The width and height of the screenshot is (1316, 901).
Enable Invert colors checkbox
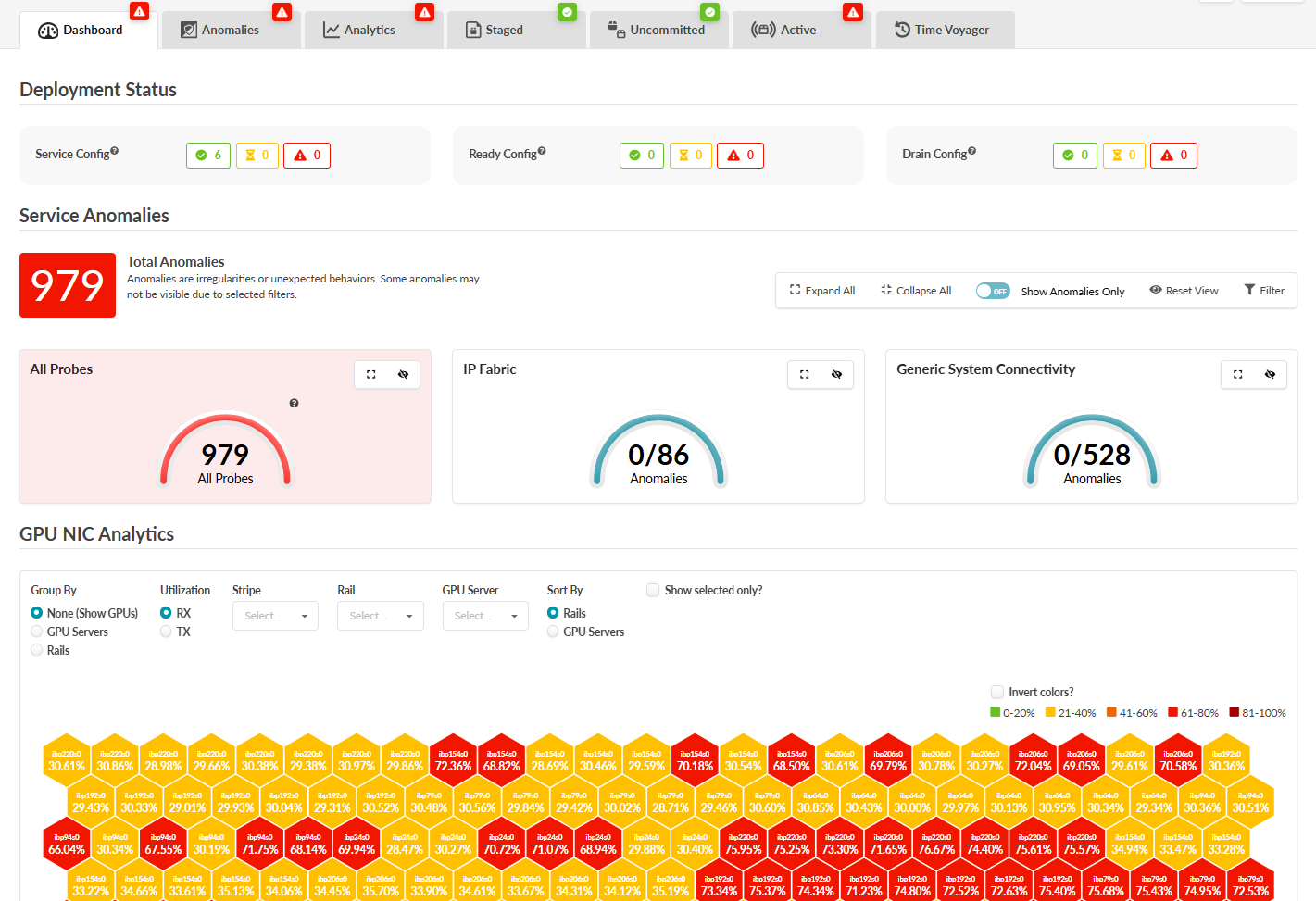[x=997, y=692]
